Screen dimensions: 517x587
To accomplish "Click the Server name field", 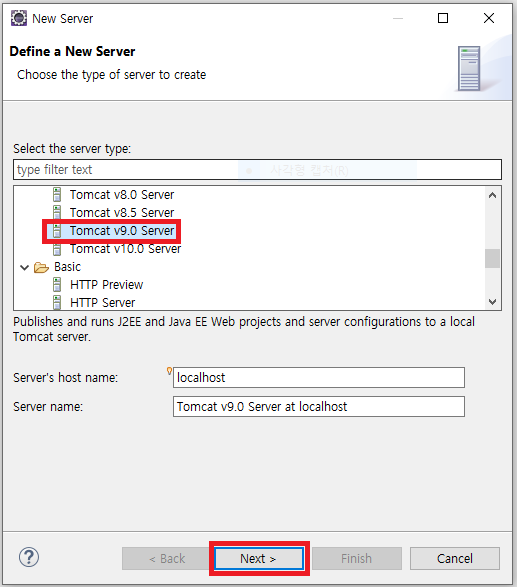I will click(x=319, y=407).
